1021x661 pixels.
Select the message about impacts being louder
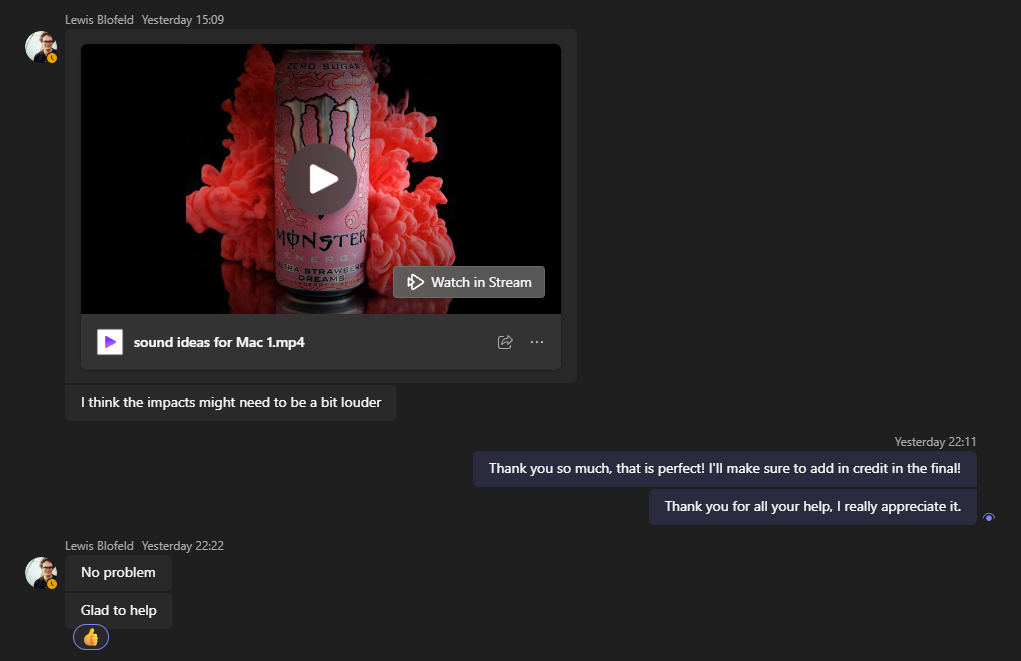pos(231,402)
